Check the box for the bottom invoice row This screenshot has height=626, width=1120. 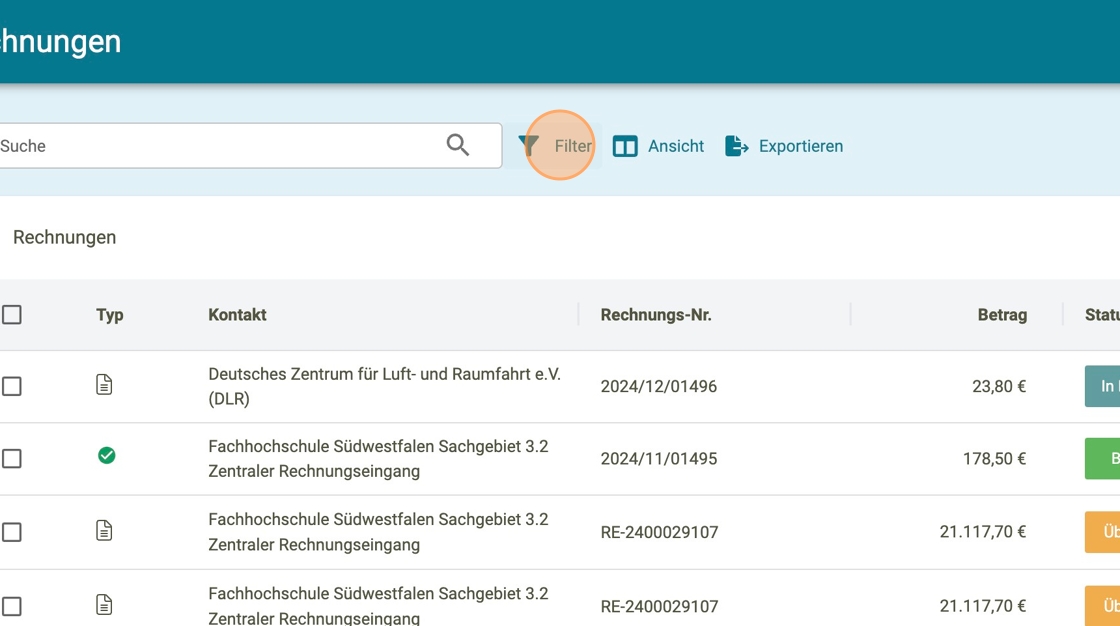pyautogui.click(x=11, y=606)
